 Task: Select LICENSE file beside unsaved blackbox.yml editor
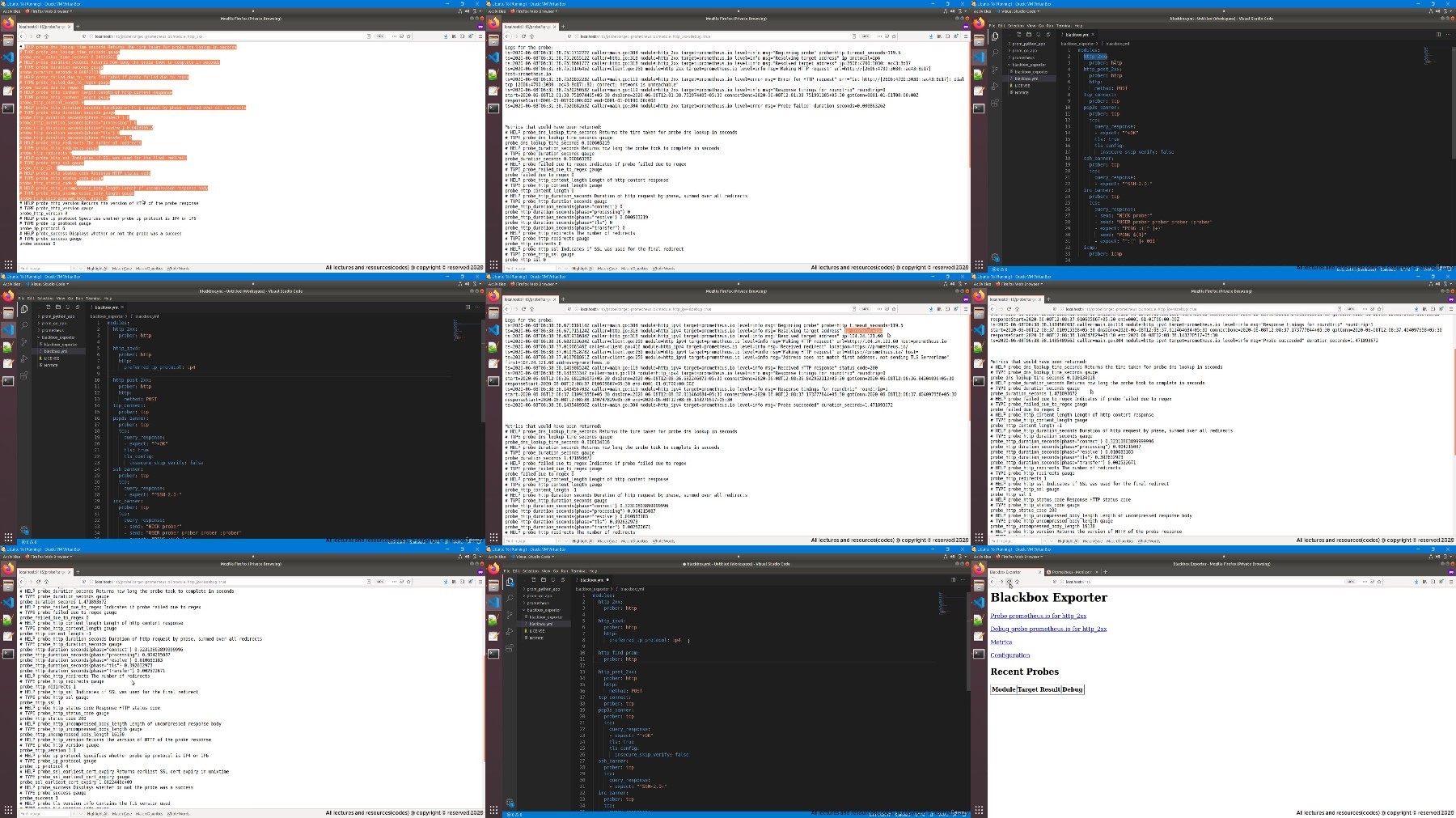point(536,631)
